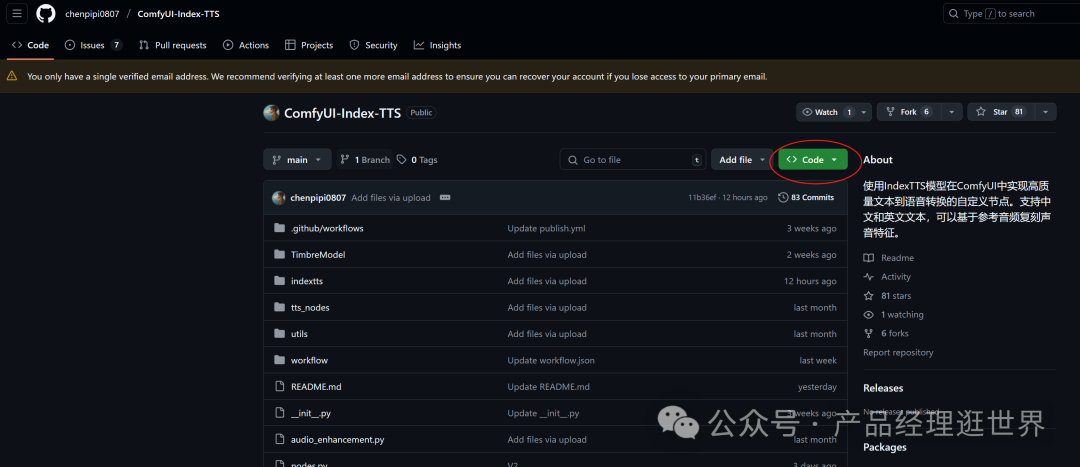
Task: Open the Add file dropdown
Action: click(x=742, y=159)
